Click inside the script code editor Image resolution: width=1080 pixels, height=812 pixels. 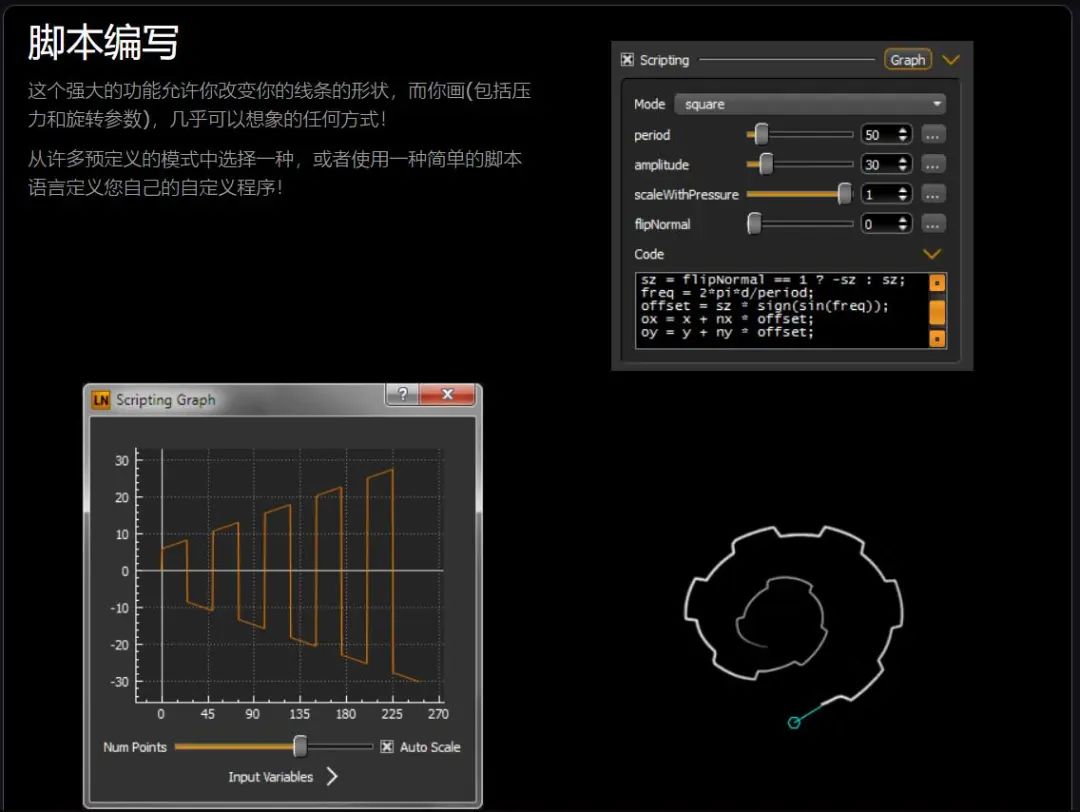pyautogui.click(x=770, y=305)
